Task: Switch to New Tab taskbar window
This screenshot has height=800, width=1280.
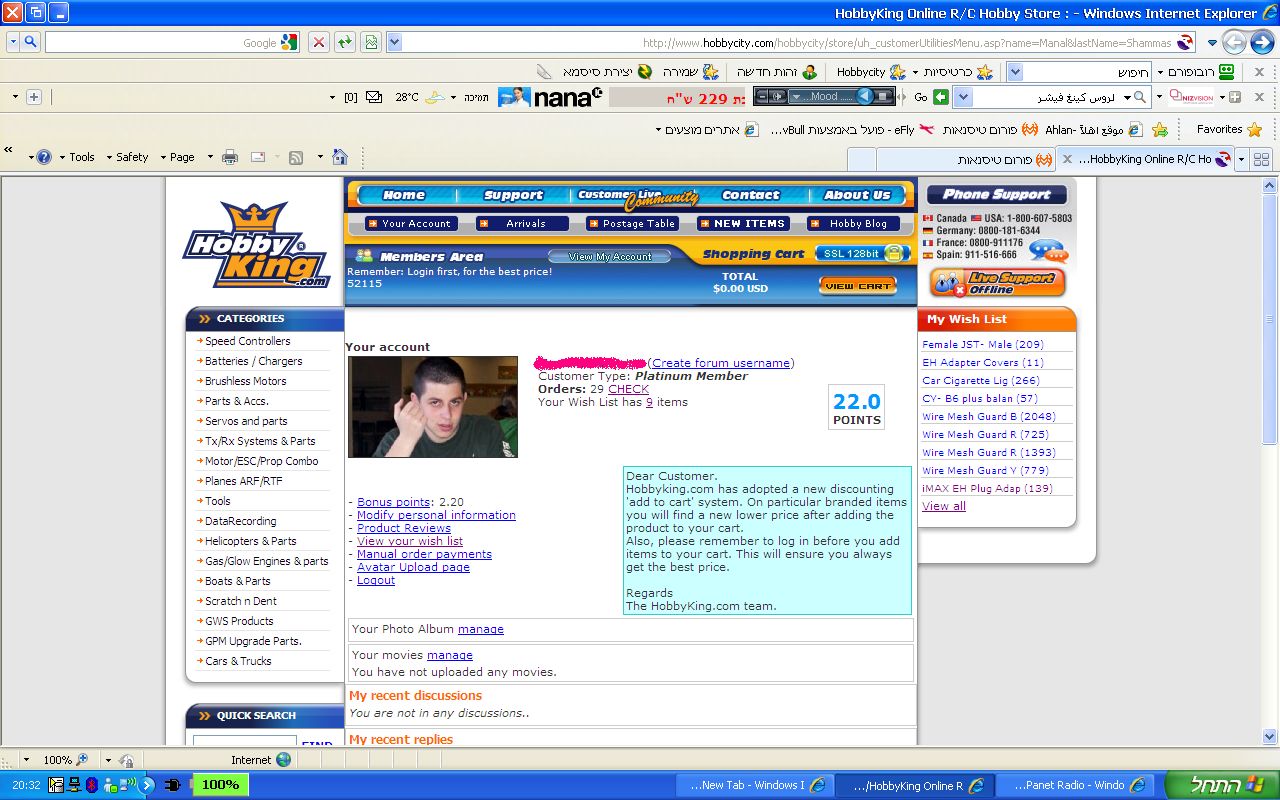Action: pos(756,785)
